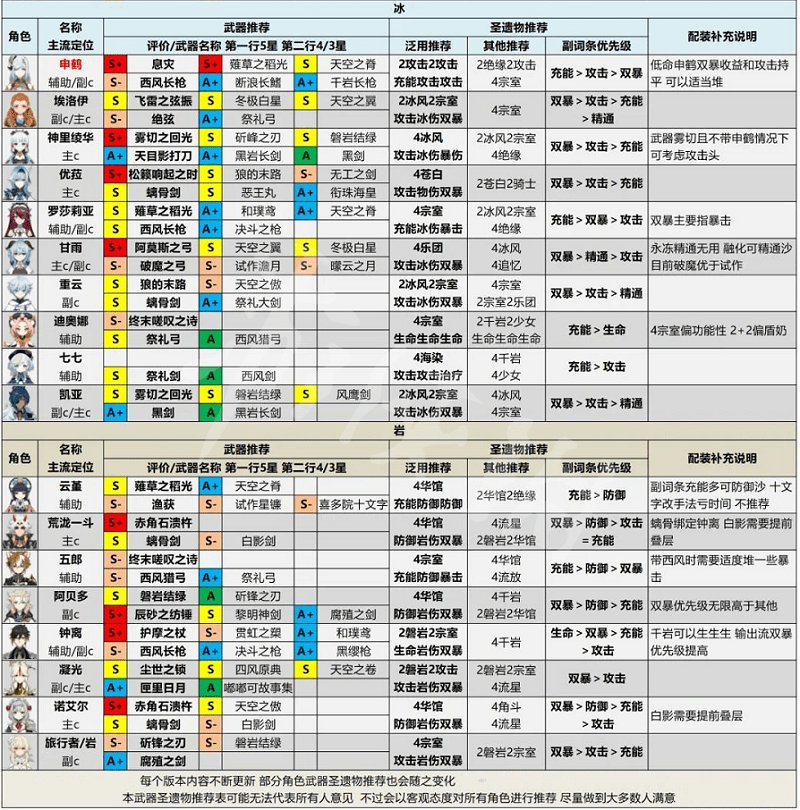
Task: Click the 五郎 character portrait
Action: point(20,568)
